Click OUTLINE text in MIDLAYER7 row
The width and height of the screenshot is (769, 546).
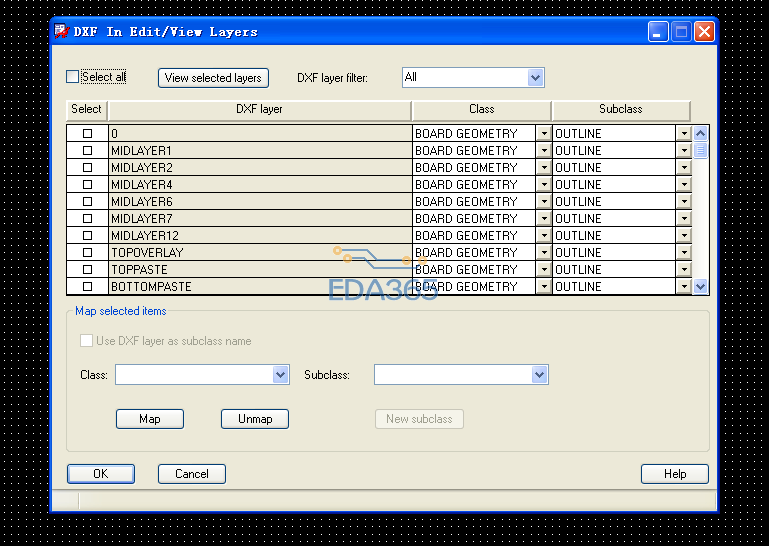(578, 218)
